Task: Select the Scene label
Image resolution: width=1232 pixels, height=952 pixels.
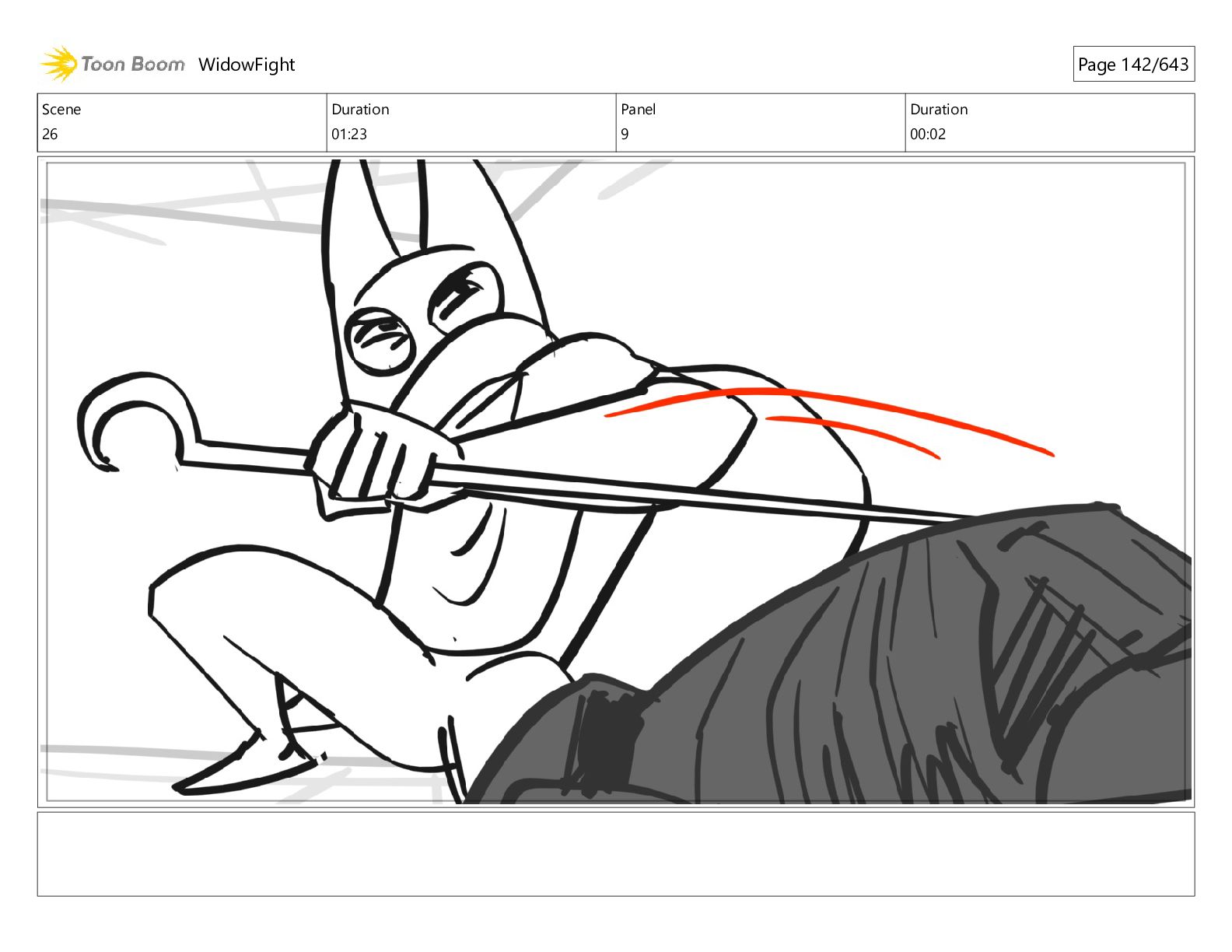Action: click(x=61, y=109)
